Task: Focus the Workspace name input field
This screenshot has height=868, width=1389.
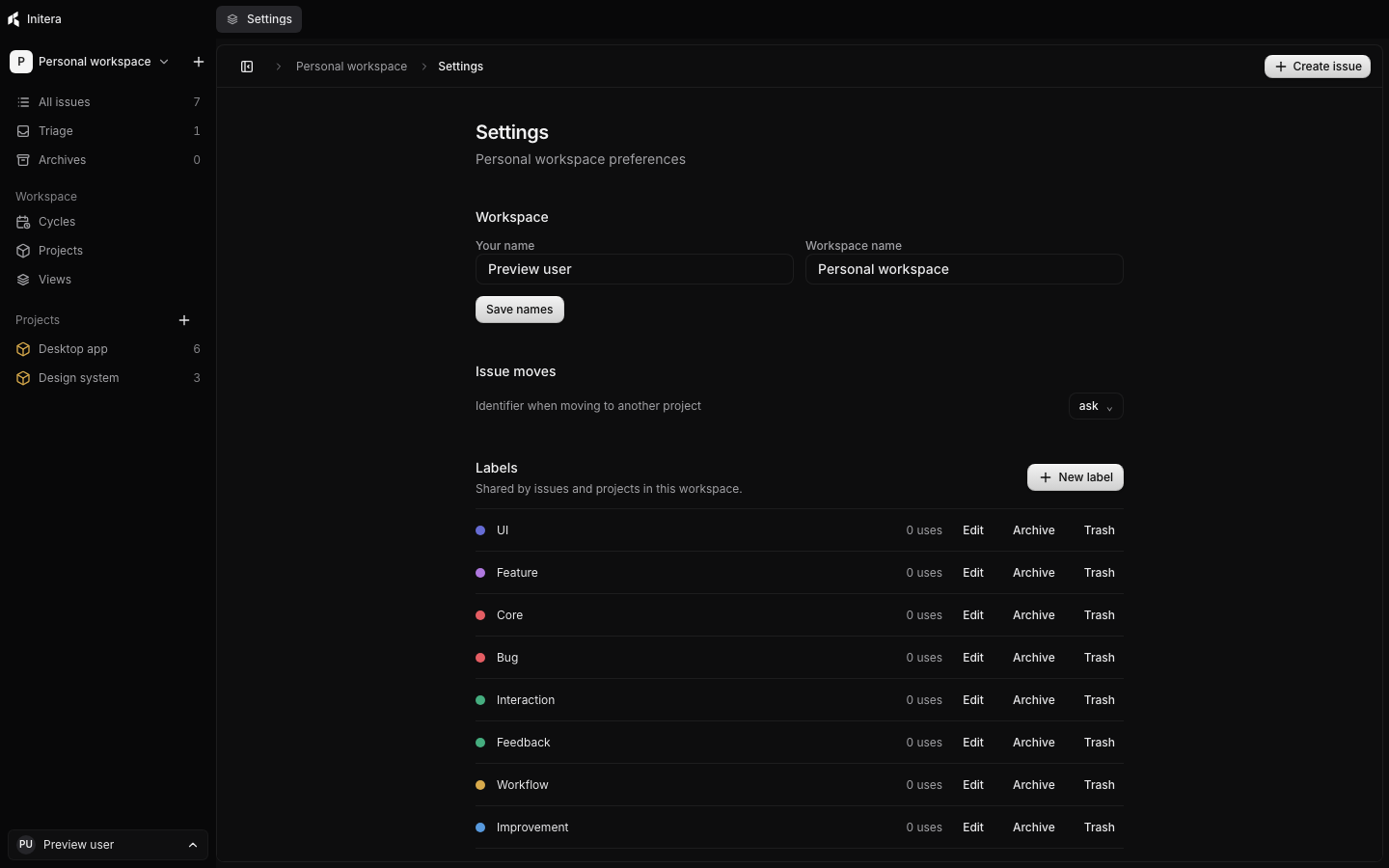Action: tap(965, 269)
